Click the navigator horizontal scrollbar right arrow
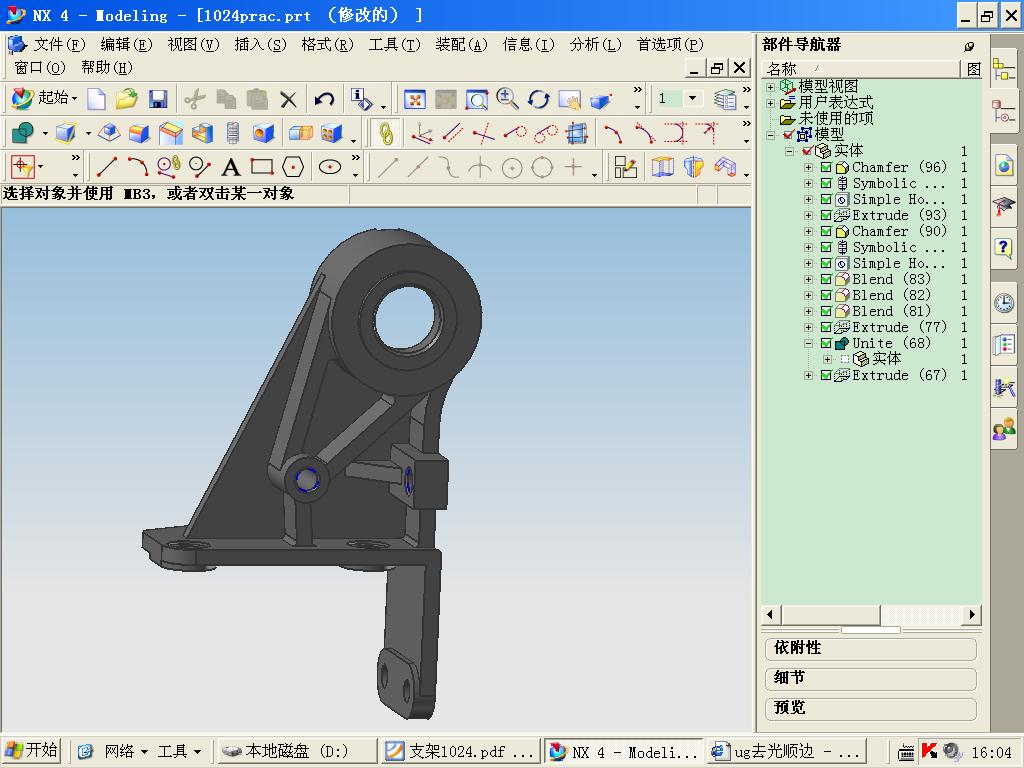This screenshot has height=768, width=1024. point(972,615)
